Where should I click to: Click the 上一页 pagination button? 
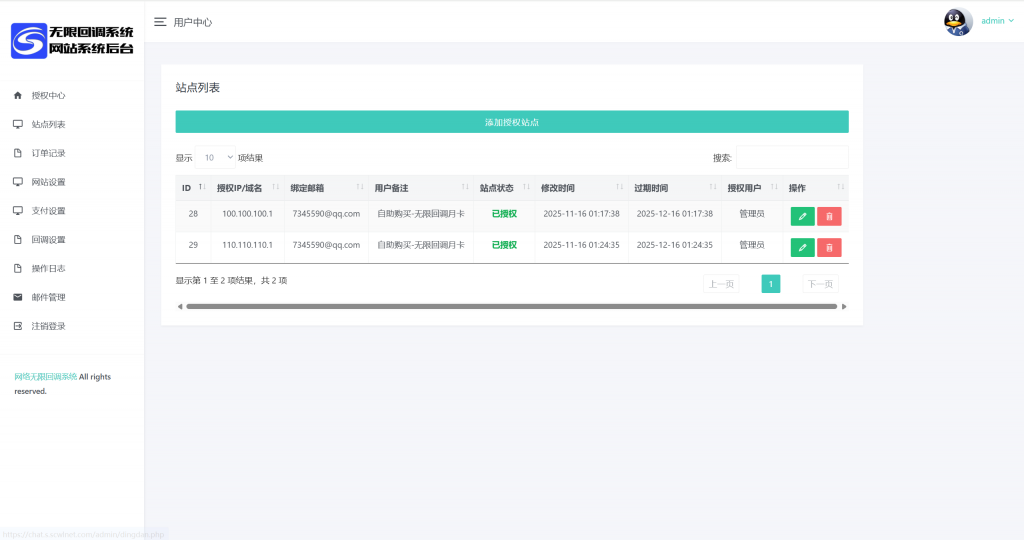click(x=722, y=284)
